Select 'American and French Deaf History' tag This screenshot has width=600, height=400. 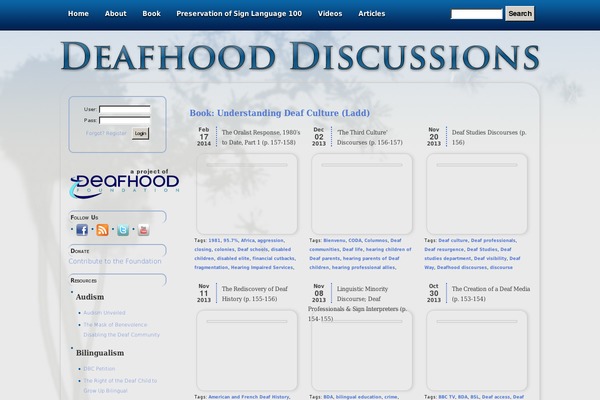tap(249, 397)
